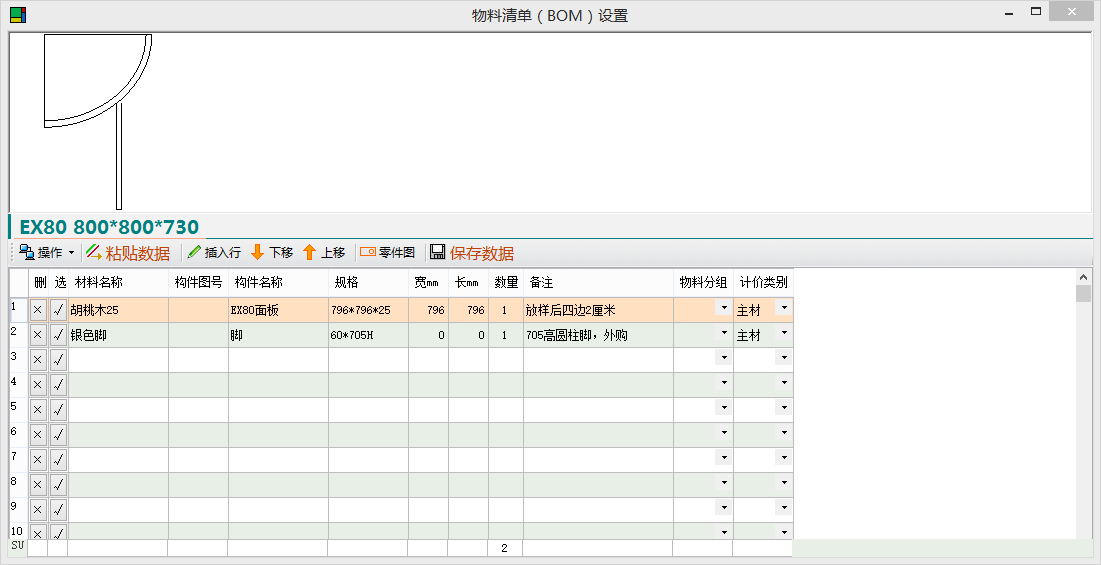Click the 材料名称 column header
Viewport: 1101px width, 565px height.
(x=99, y=283)
